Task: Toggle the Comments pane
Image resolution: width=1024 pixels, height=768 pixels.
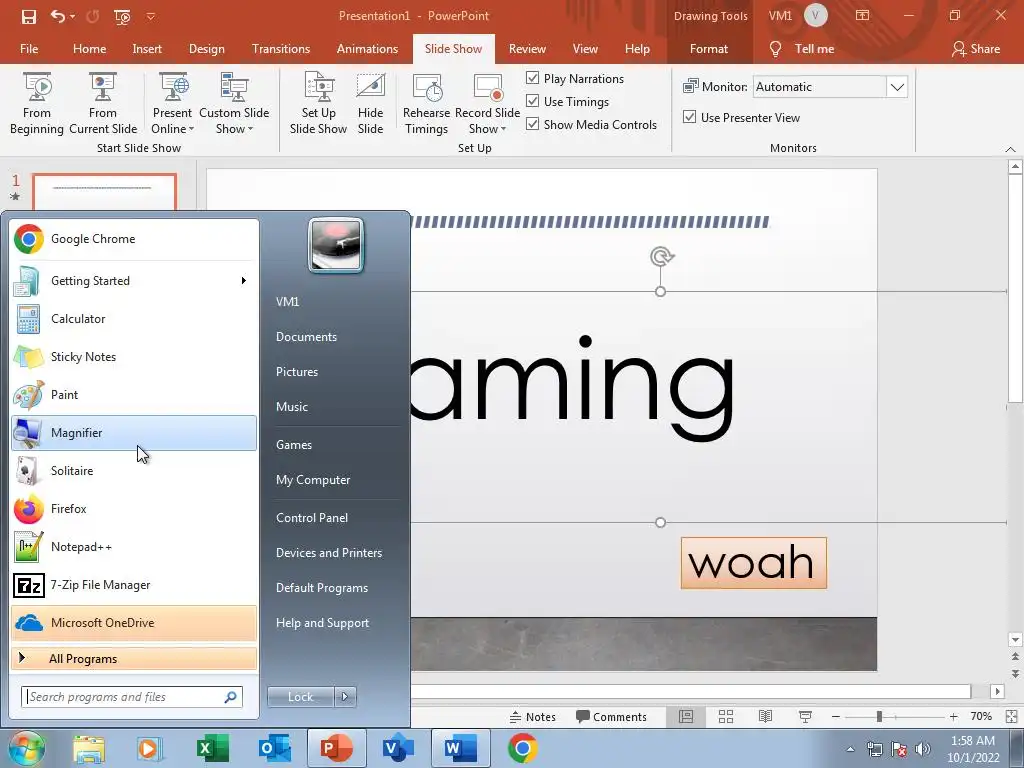Action: [611, 717]
